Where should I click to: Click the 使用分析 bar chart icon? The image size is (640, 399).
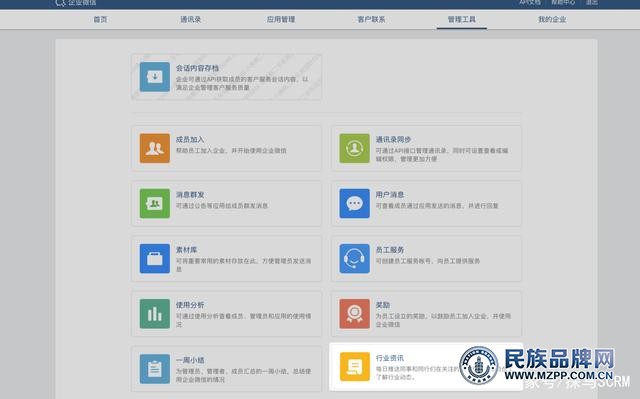tap(155, 314)
